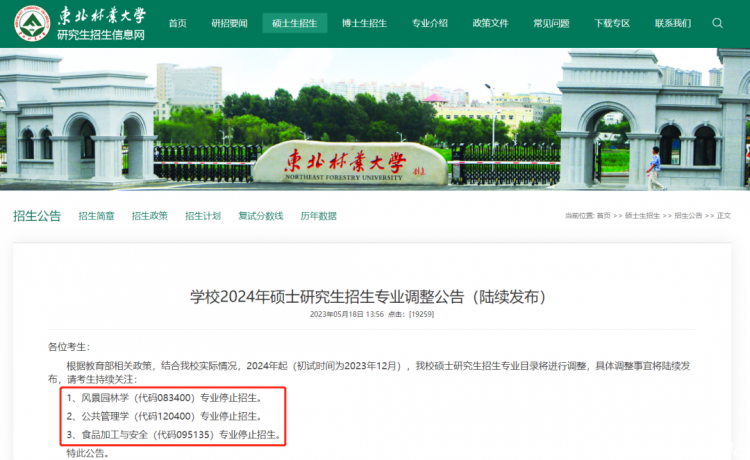The image size is (750, 460).
Task: Open 常见问题 in the navigation bar
Action: pyautogui.click(x=551, y=23)
